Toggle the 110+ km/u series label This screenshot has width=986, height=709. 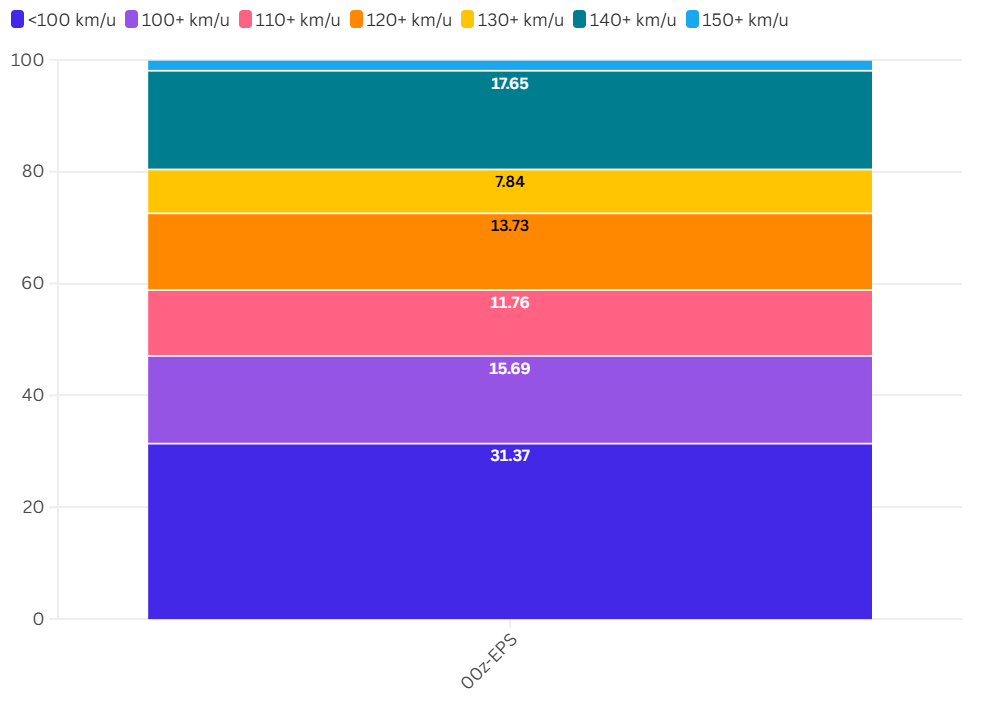click(x=297, y=20)
